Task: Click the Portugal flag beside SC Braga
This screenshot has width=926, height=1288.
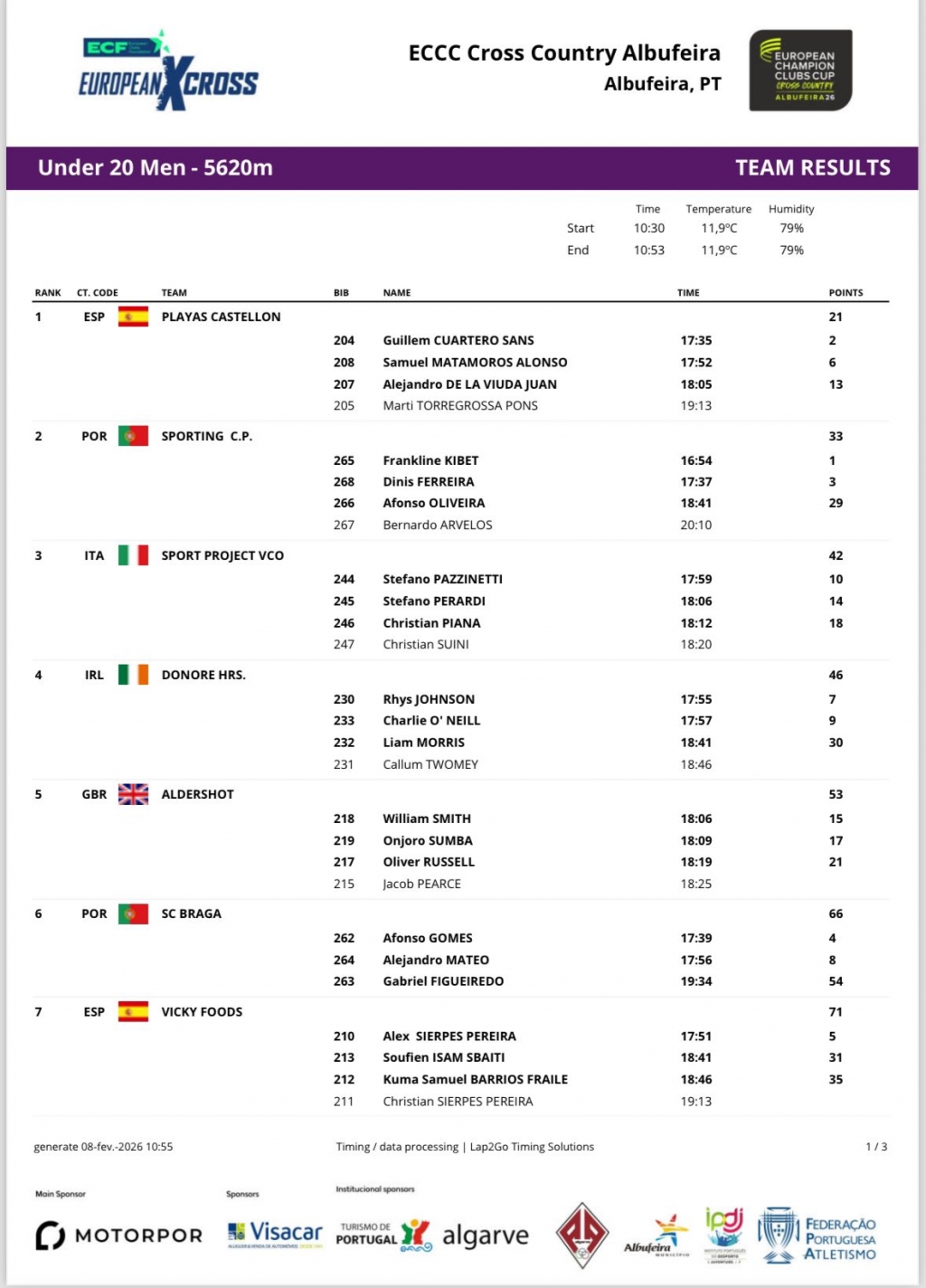Action: [133, 914]
